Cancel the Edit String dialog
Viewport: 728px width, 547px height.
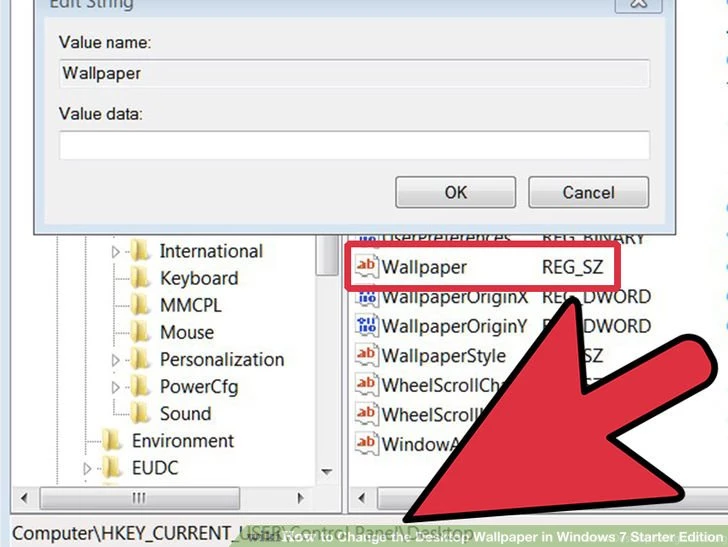coord(588,192)
